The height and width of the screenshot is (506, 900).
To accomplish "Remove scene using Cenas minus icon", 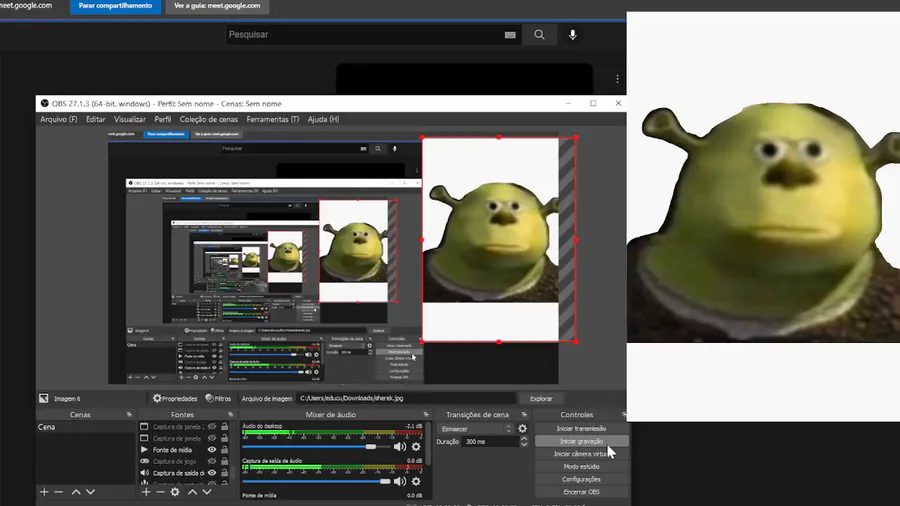I will click(x=59, y=492).
